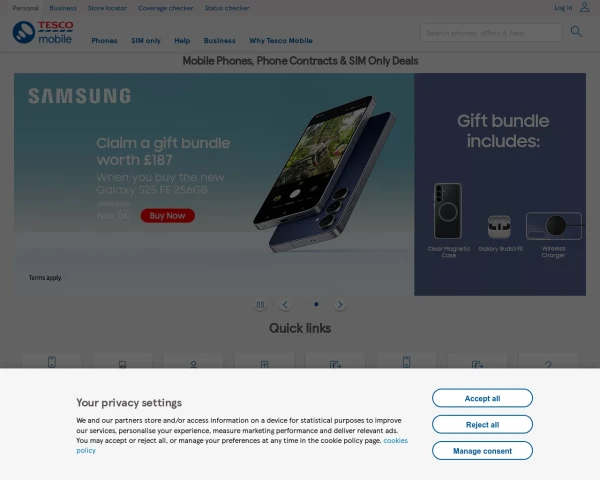Go to previous carousel slide
600x480 pixels.
285,305
